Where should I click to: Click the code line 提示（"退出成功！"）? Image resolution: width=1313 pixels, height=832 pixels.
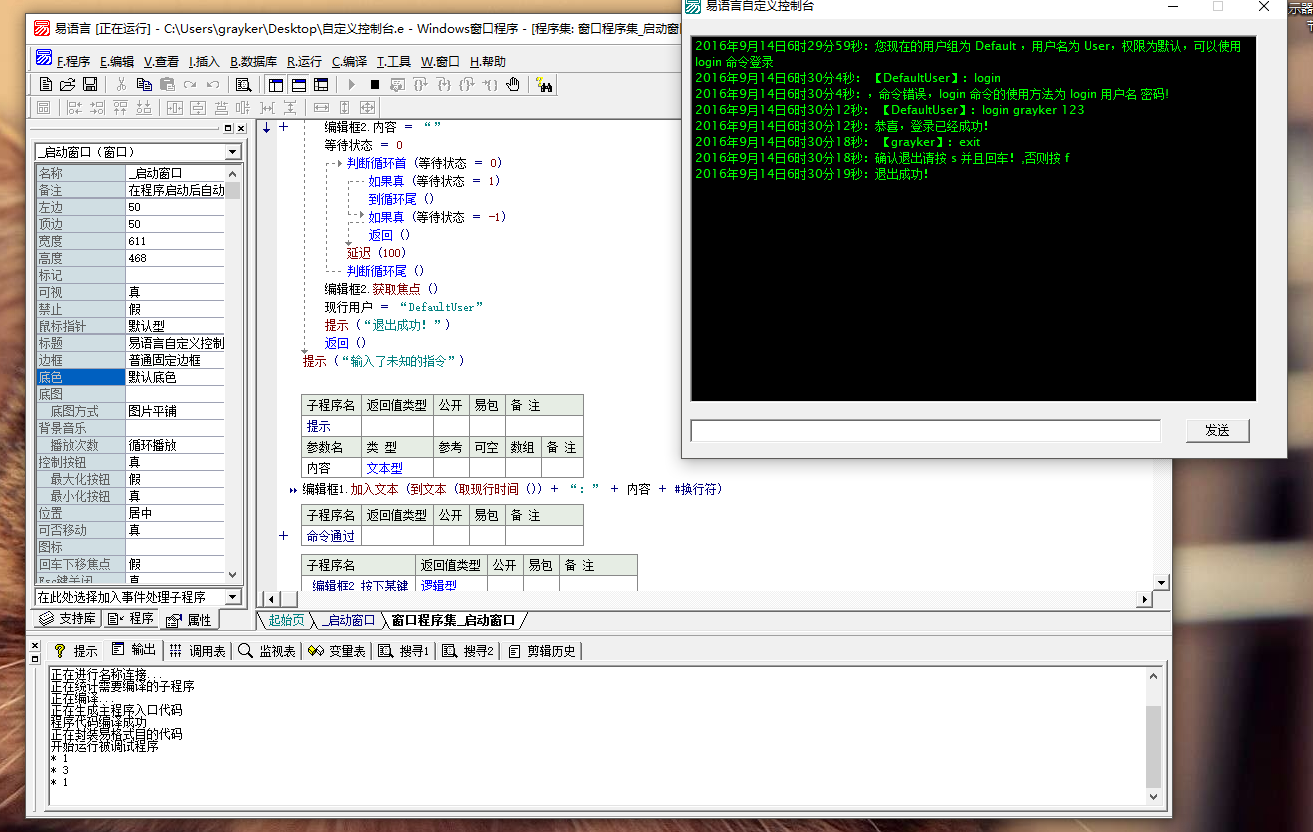pos(388,325)
